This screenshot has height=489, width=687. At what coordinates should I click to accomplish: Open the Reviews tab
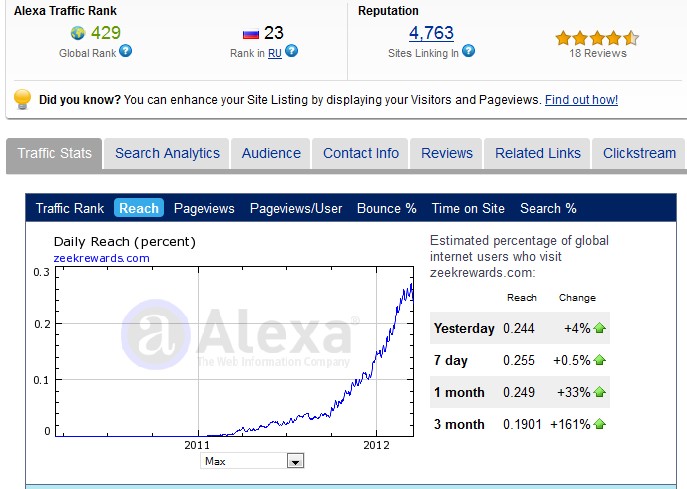[446, 153]
